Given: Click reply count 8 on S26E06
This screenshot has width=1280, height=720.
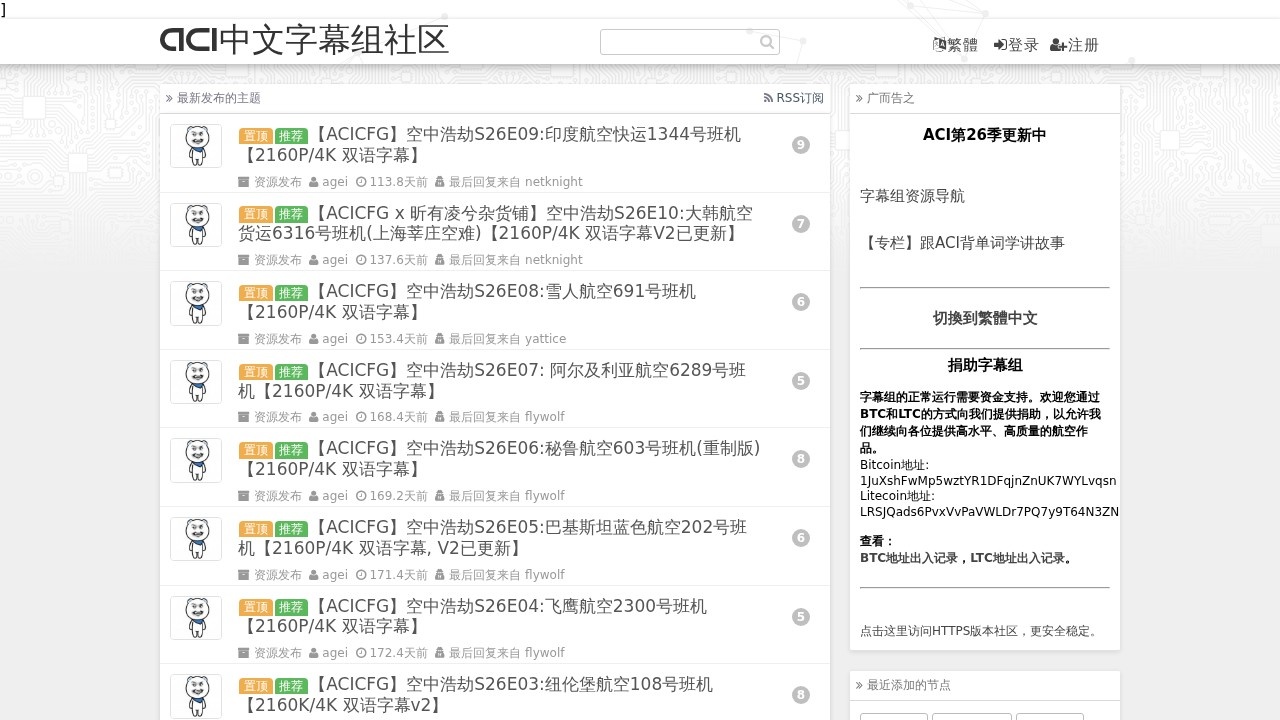Looking at the screenshot, I should tap(801, 459).
